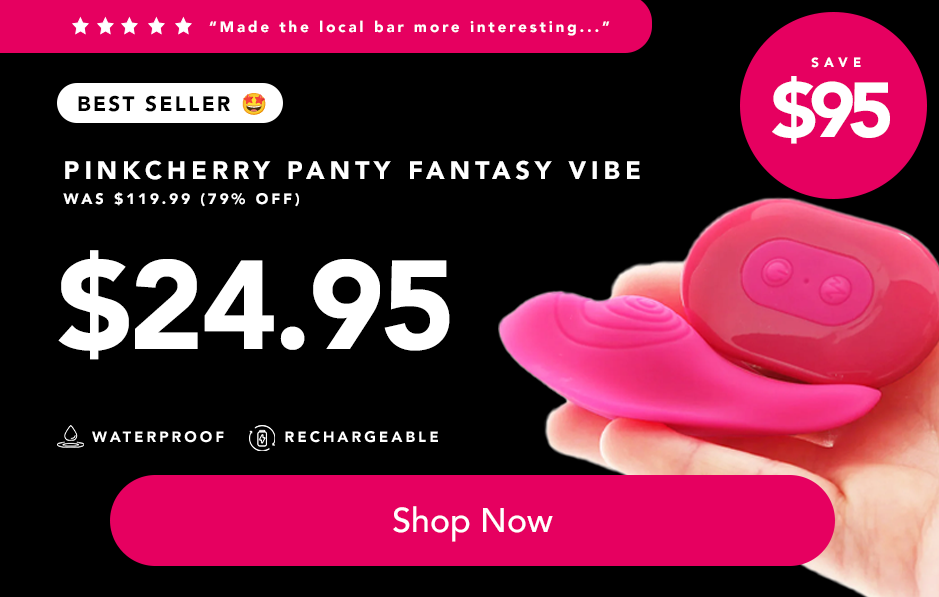Click the Waterproof label
The height and width of the screenshot is (597, 939).
click(x=158, y=437)
